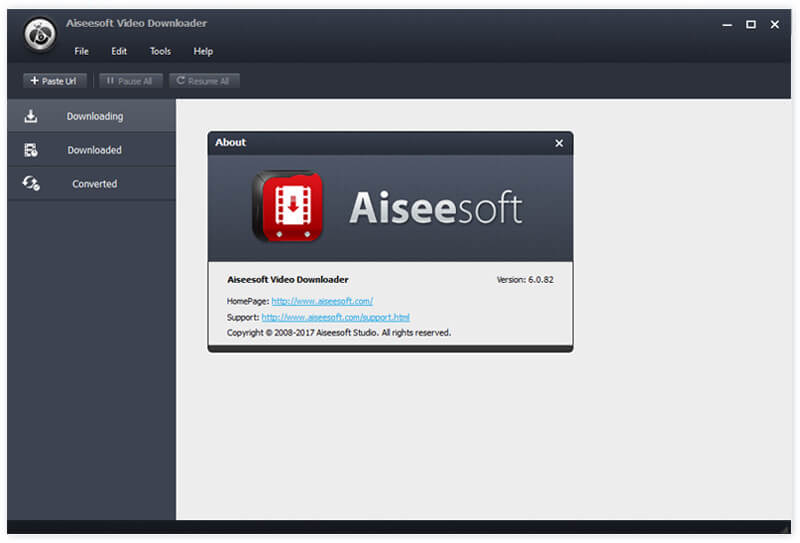Click the Pause All button
This screenshot has width=800, height=543.
click(x=131, y=81)
